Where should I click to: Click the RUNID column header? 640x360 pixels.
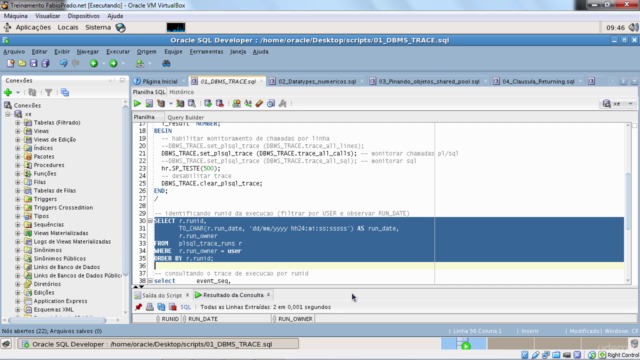[x=169, y=319]
